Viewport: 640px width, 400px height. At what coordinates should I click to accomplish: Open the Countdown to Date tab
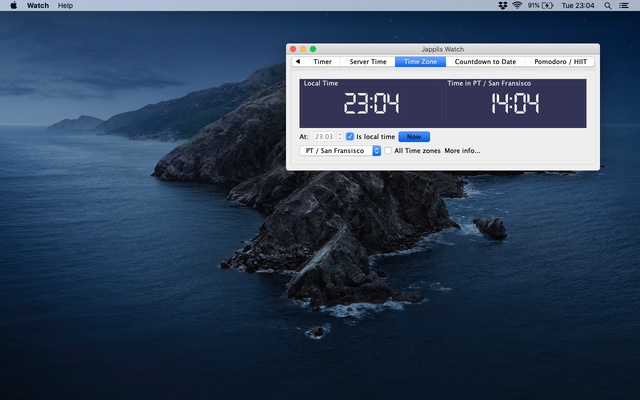[485, 62]
